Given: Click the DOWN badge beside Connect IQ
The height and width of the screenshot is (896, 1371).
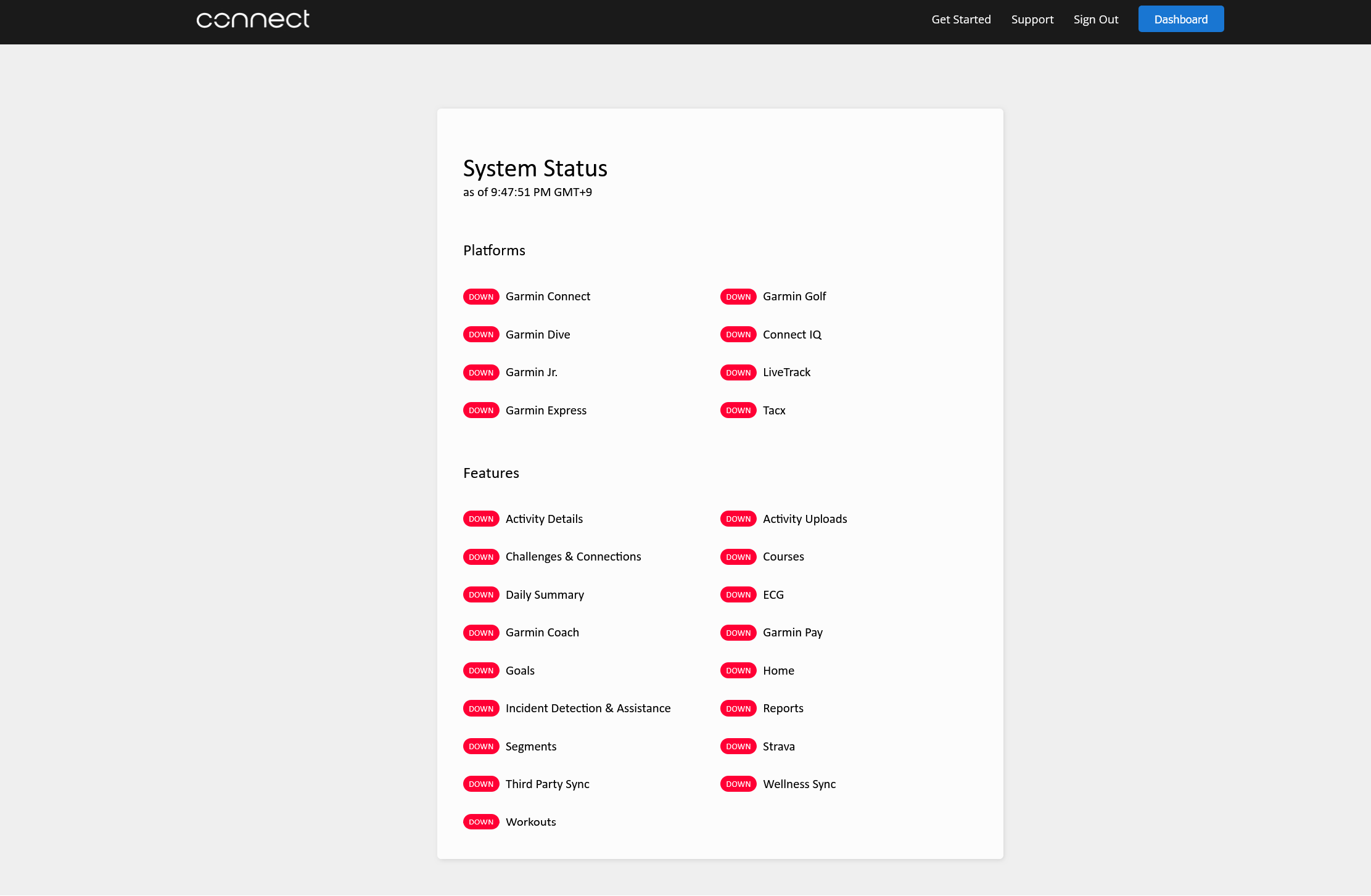Looking at the screenshot, I should tap(738, 334).
